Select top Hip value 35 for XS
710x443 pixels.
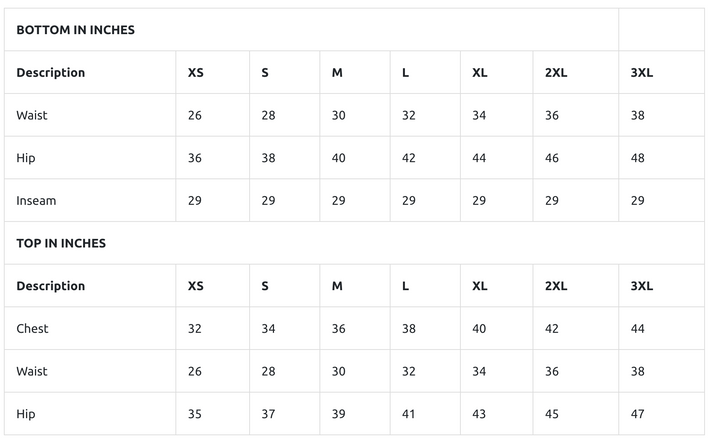click(x=195, y=414)
